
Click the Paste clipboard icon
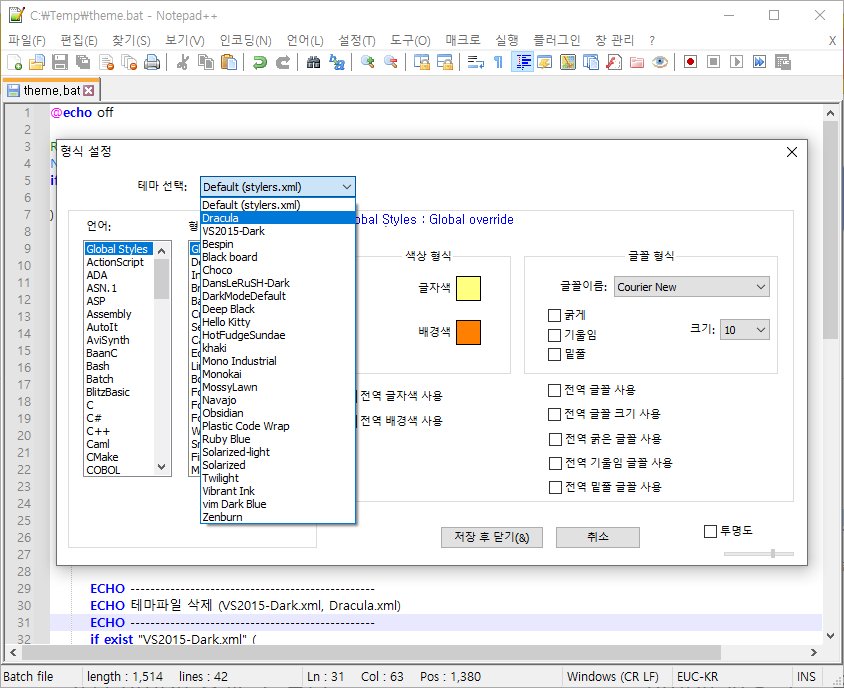pos(229,62)
